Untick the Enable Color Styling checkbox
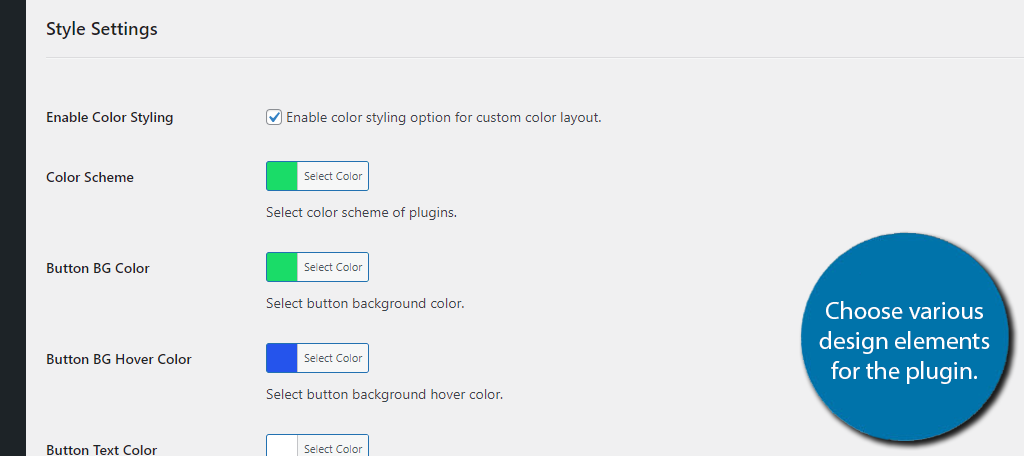The image size is (1024, 456). 274,118
